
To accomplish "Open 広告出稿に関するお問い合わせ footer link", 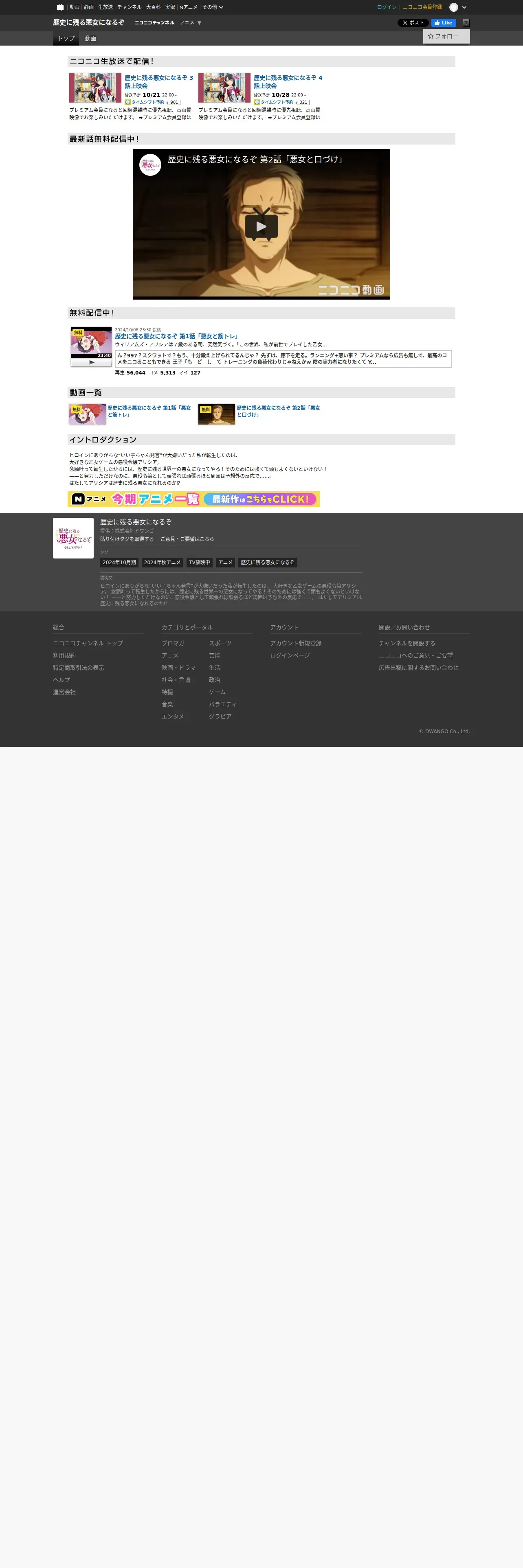I will coord(418,668).
